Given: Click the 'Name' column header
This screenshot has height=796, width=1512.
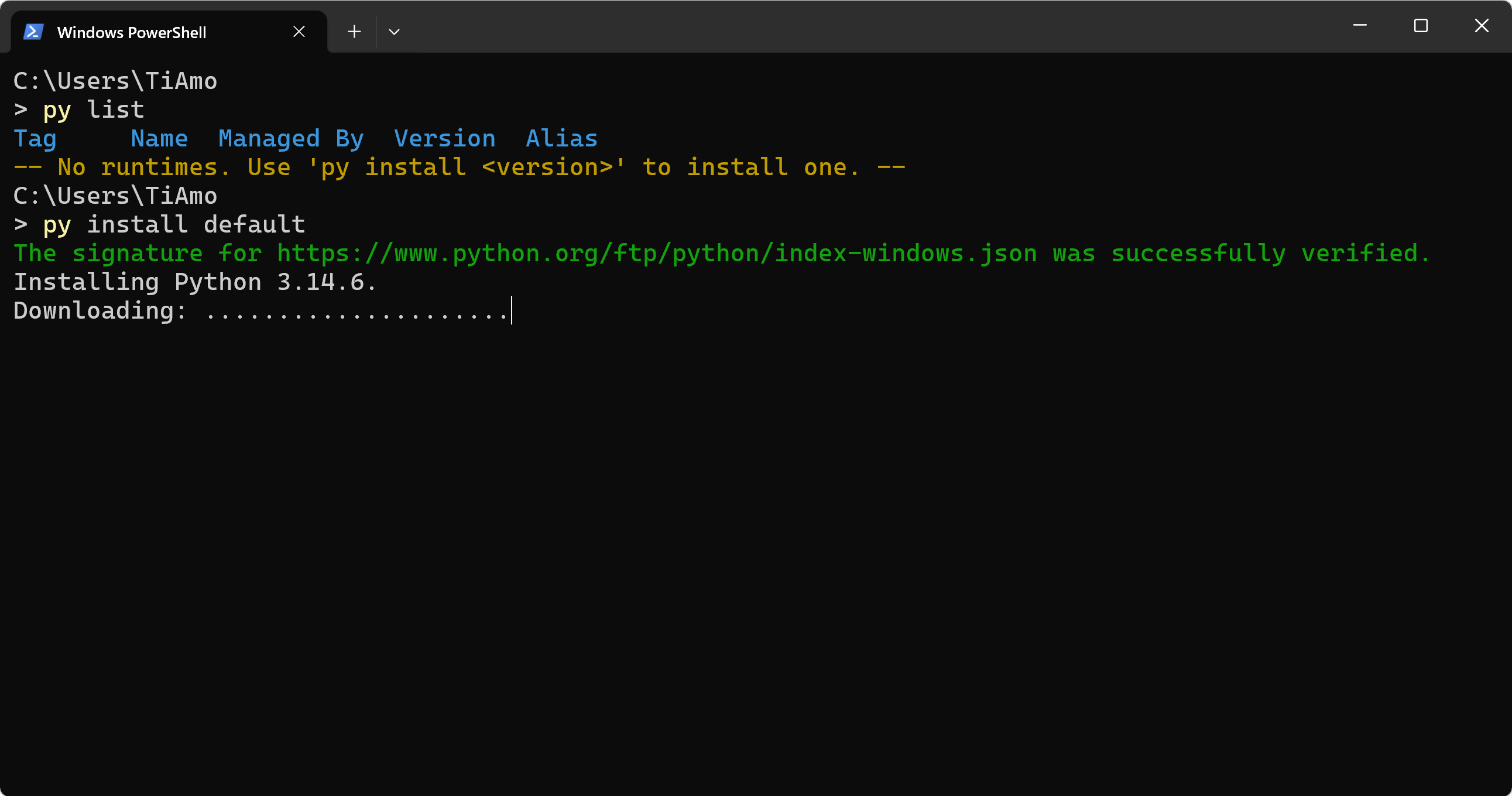Looking at the screenshot, I should [160, 139].
